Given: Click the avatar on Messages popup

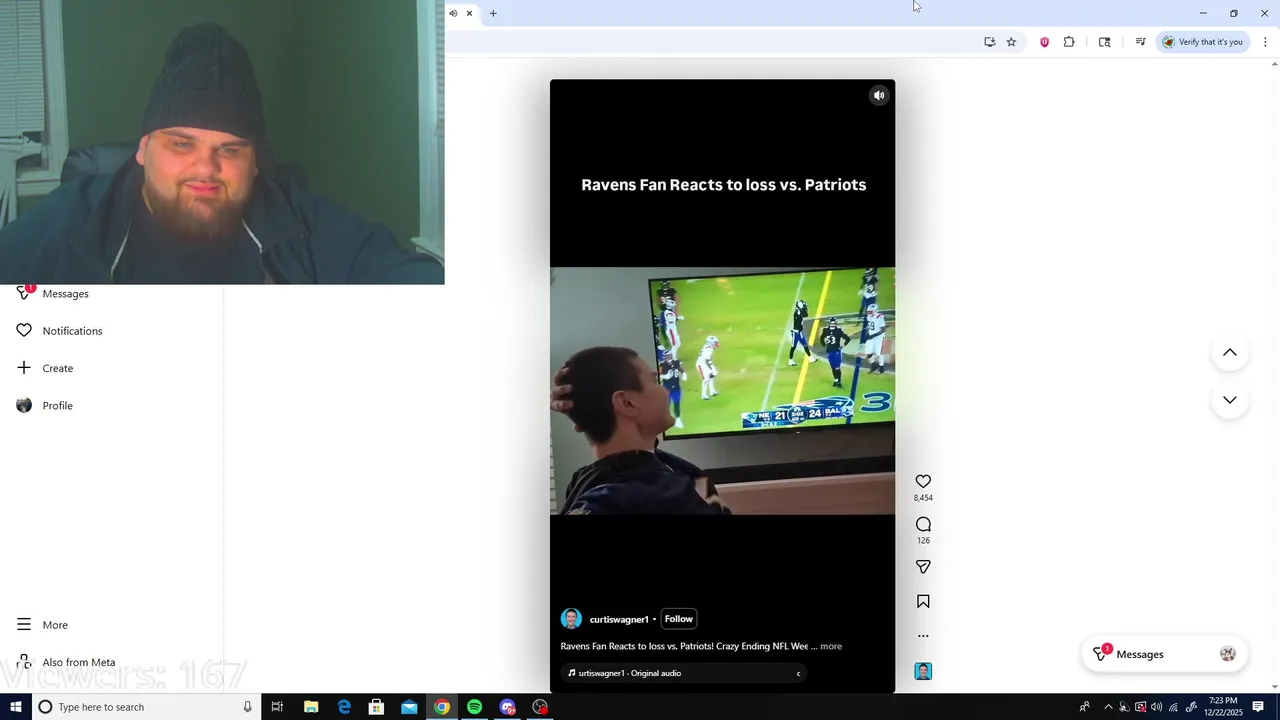Looking at the screenshot, I should click(1228, 654).
